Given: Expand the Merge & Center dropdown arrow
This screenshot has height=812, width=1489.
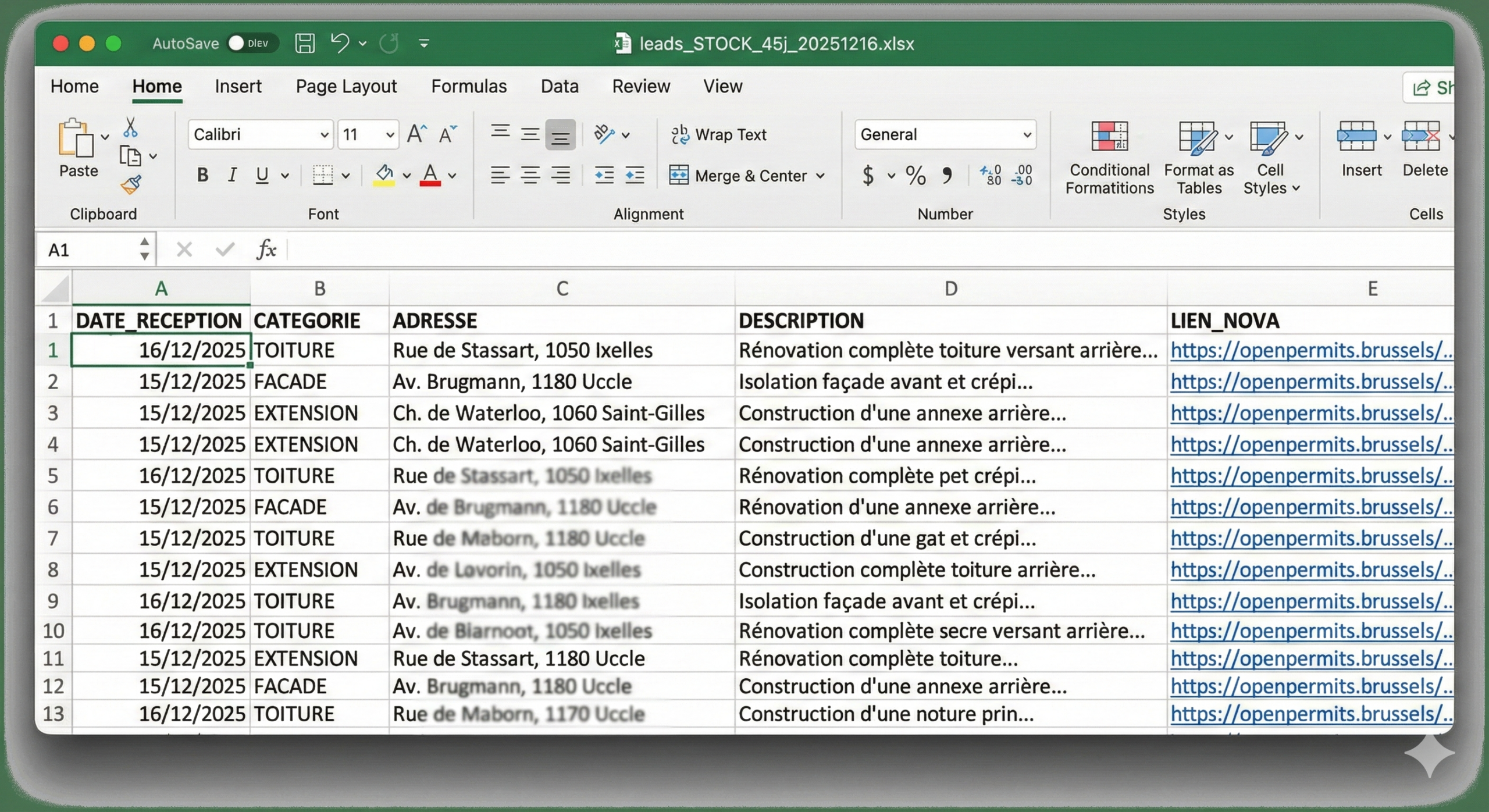Looking at the screenshot, I should pyautogui.click(x=820, y=176).
